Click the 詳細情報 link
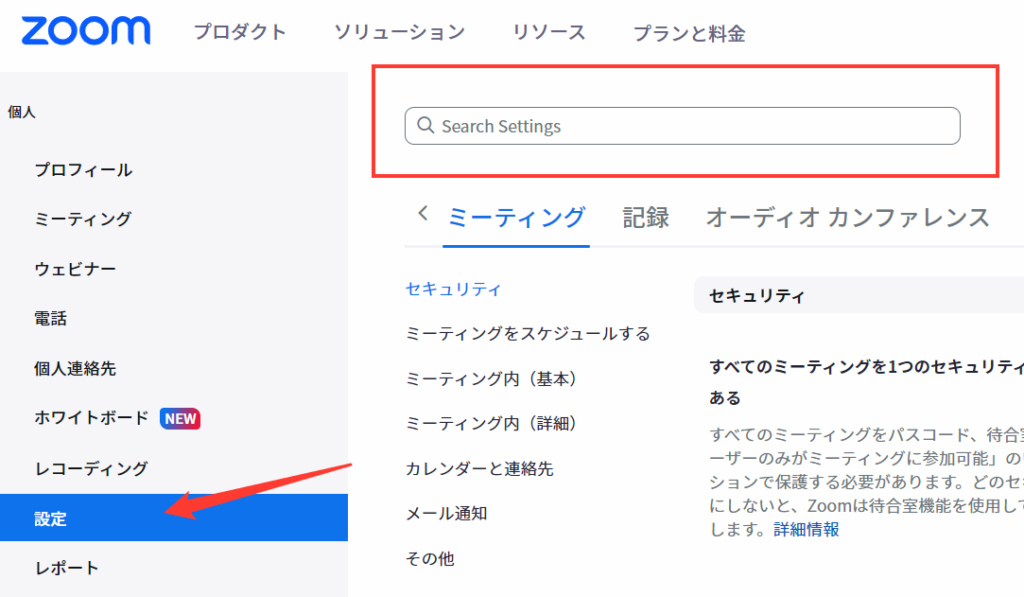 point(806,529)
